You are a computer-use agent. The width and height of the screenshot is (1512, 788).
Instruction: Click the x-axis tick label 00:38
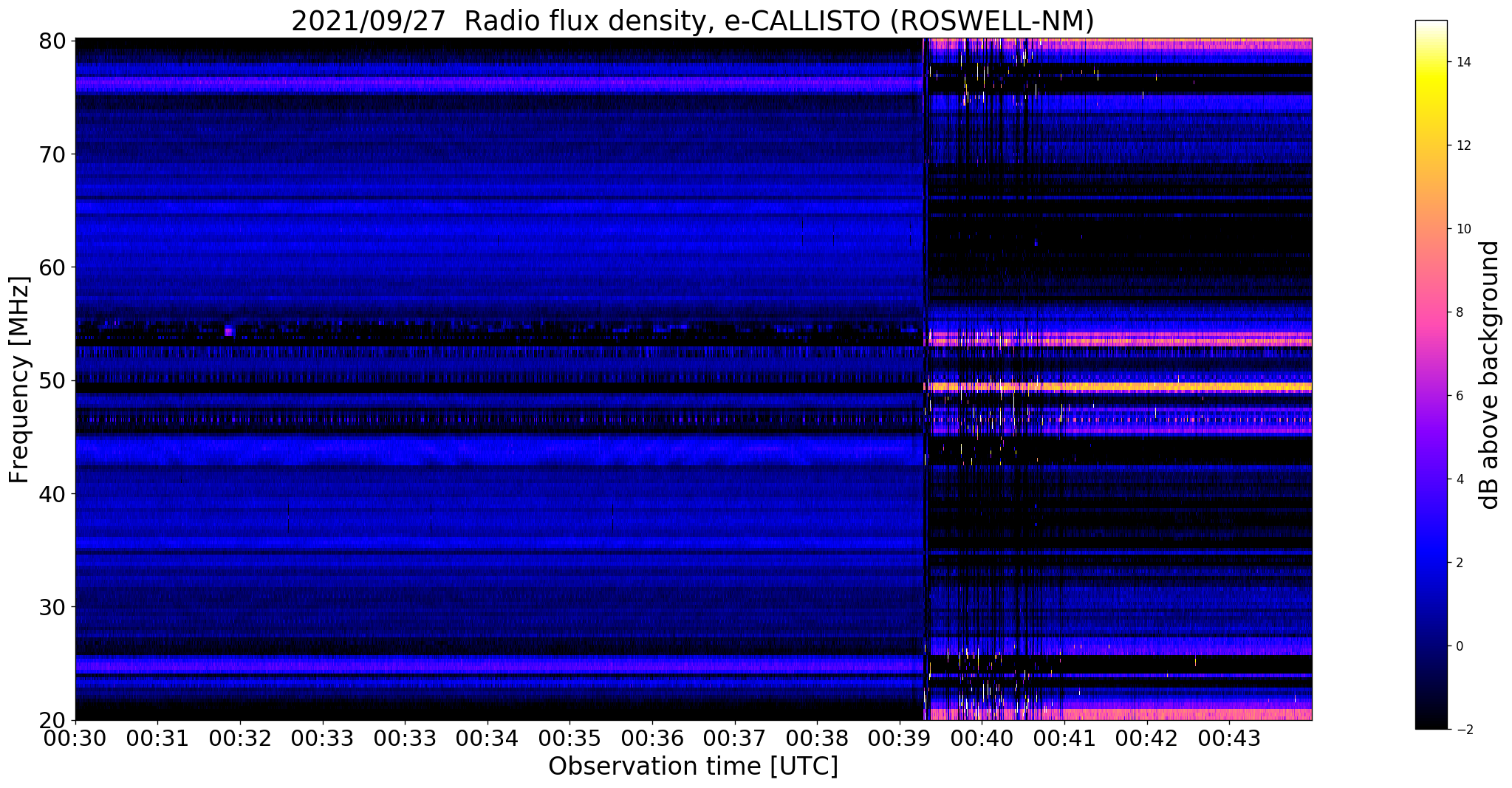pos(817,739)
